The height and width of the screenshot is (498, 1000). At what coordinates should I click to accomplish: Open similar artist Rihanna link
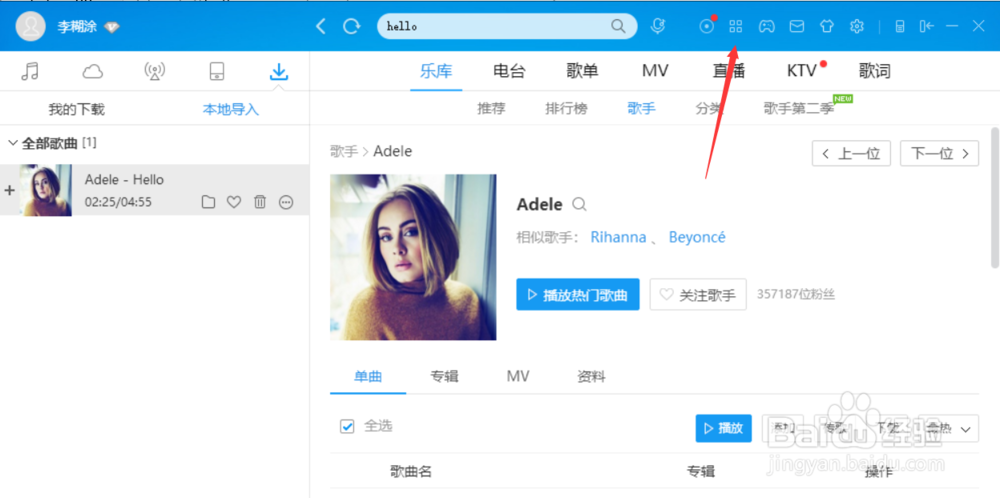pyautogui.click(x=618, y=237)
